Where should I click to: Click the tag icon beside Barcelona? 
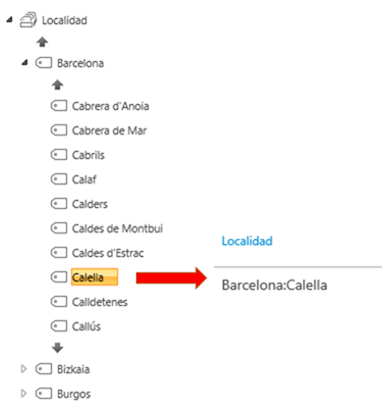coord(44,63)
